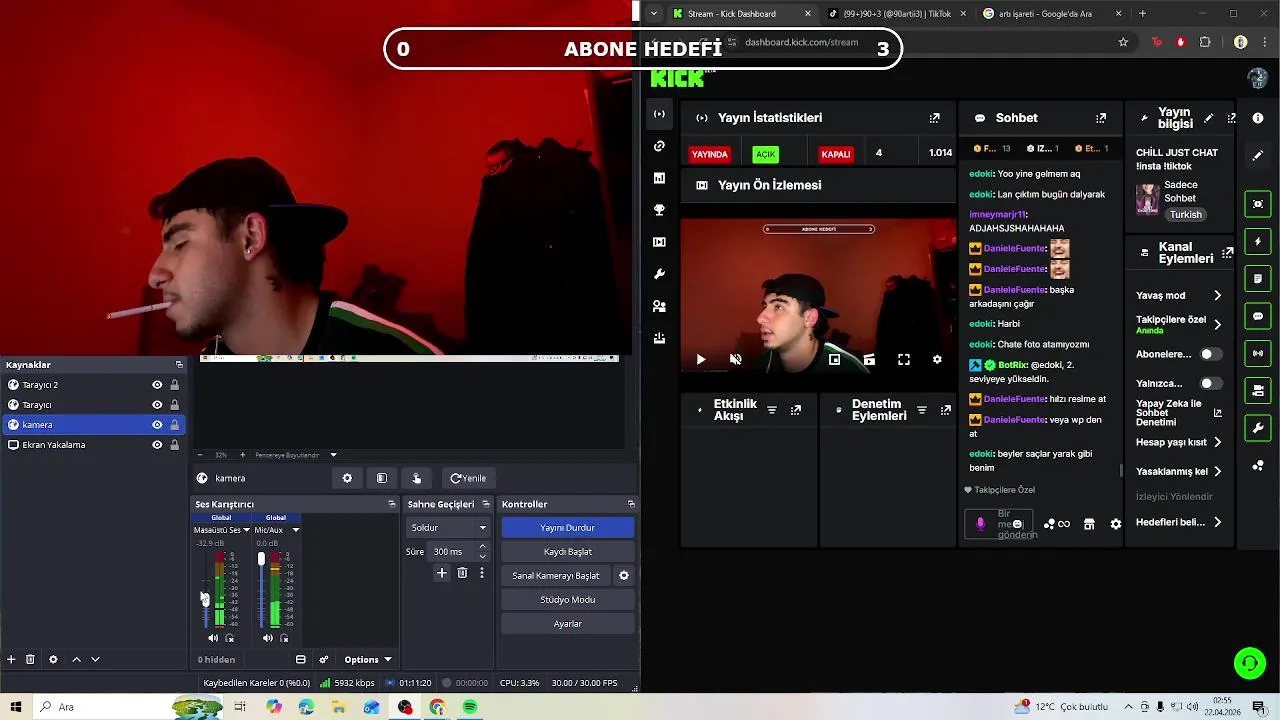This screenshot has height=720, width=1280.
Task: Increase the Süre duration stepper
Action: point(483,547)
